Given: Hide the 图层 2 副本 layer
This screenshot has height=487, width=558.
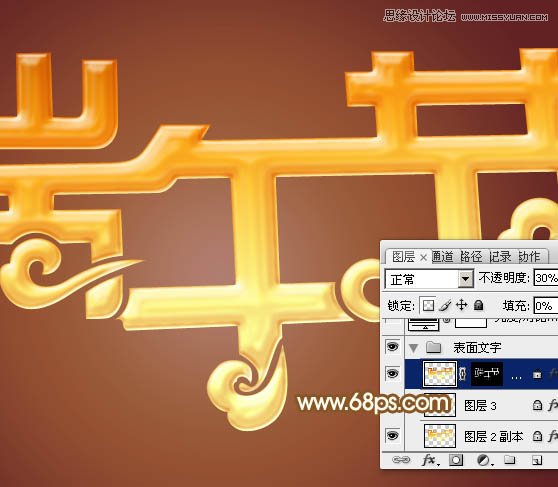Looking at the screenshot, I should tap(392, 435).
